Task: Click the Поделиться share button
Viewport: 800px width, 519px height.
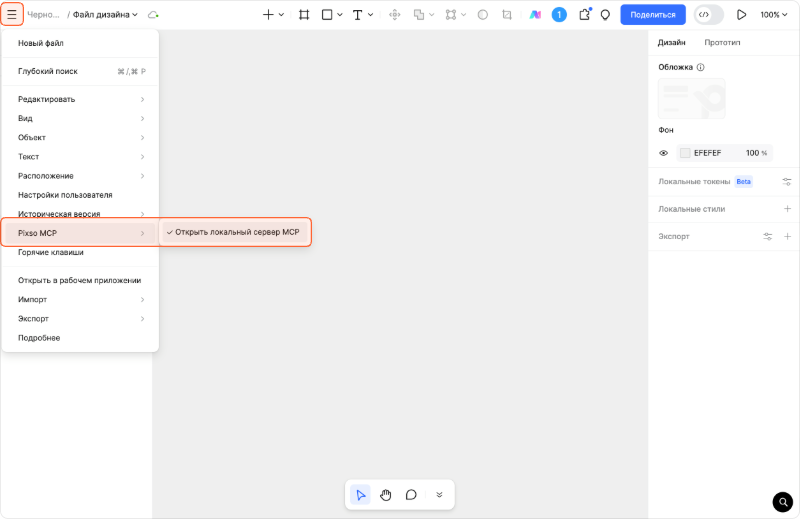Action: [x=652, y=15]
